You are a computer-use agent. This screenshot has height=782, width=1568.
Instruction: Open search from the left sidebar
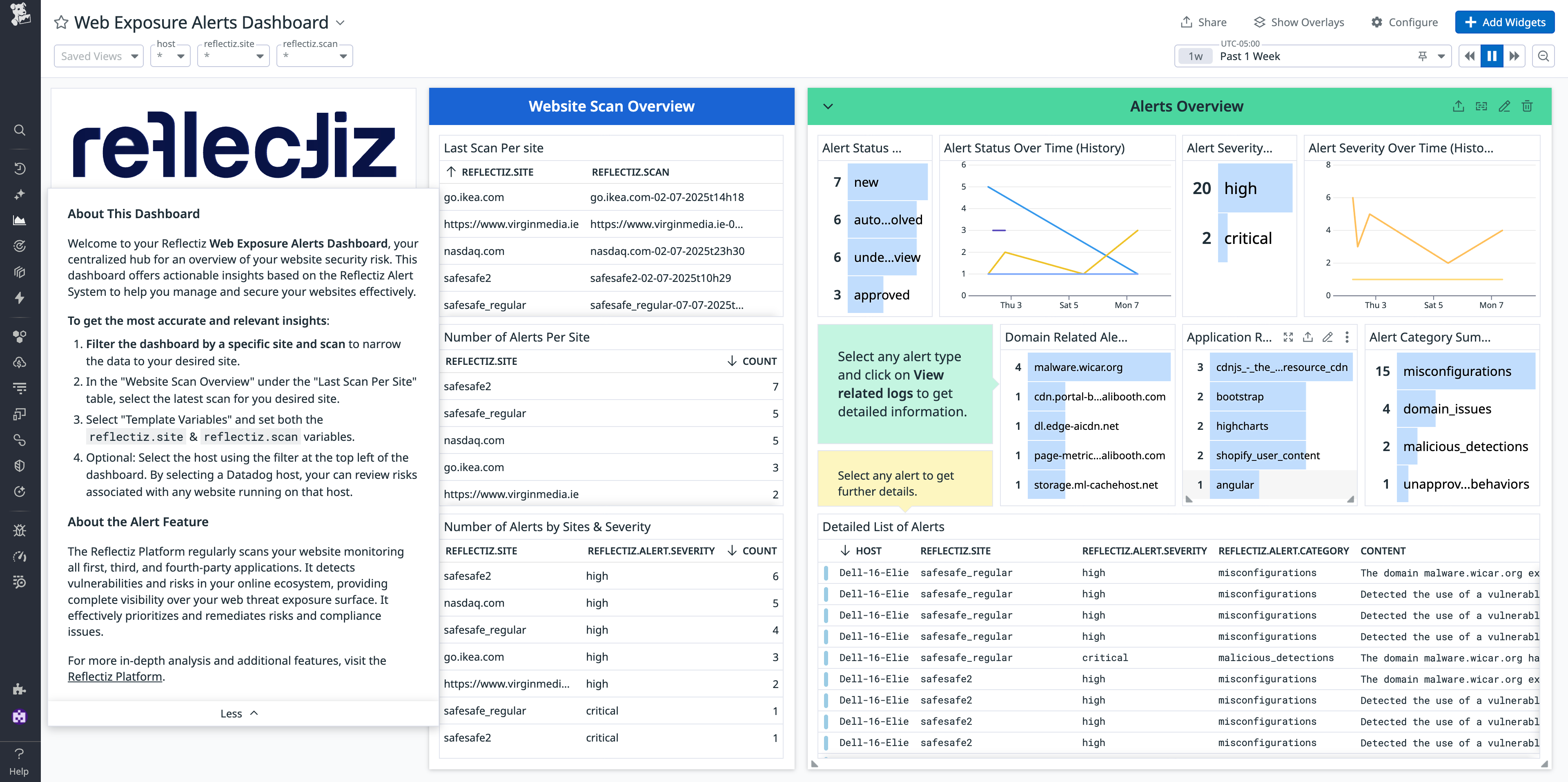20,130
